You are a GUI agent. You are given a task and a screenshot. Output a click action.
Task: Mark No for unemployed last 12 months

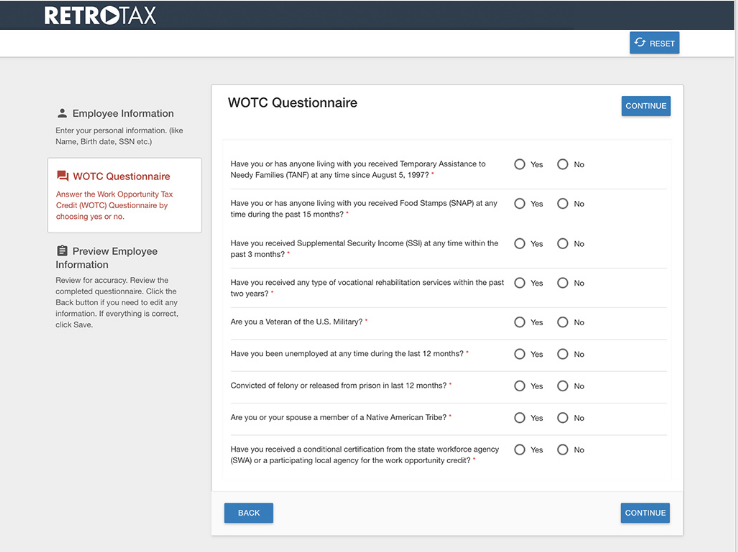point(562,354)
